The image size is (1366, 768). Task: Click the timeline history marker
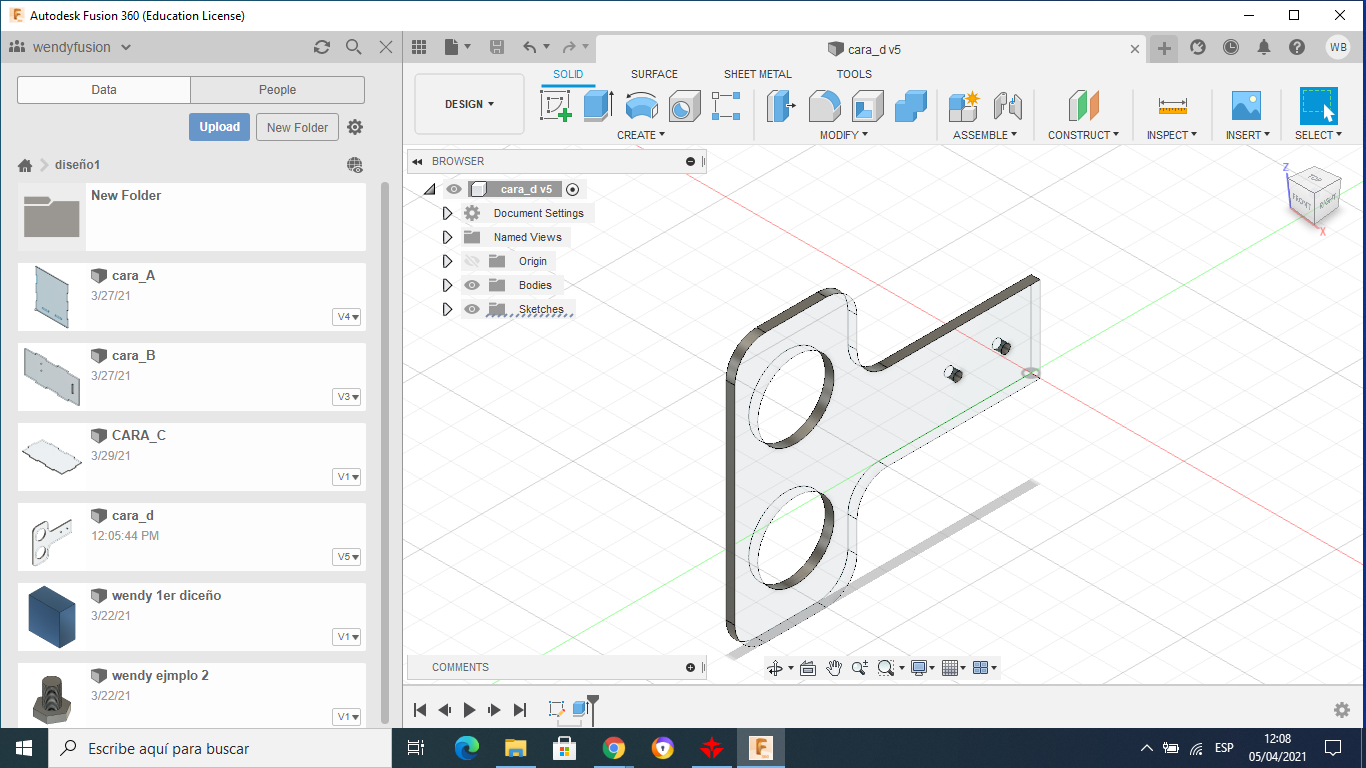[x=592, y=709]
